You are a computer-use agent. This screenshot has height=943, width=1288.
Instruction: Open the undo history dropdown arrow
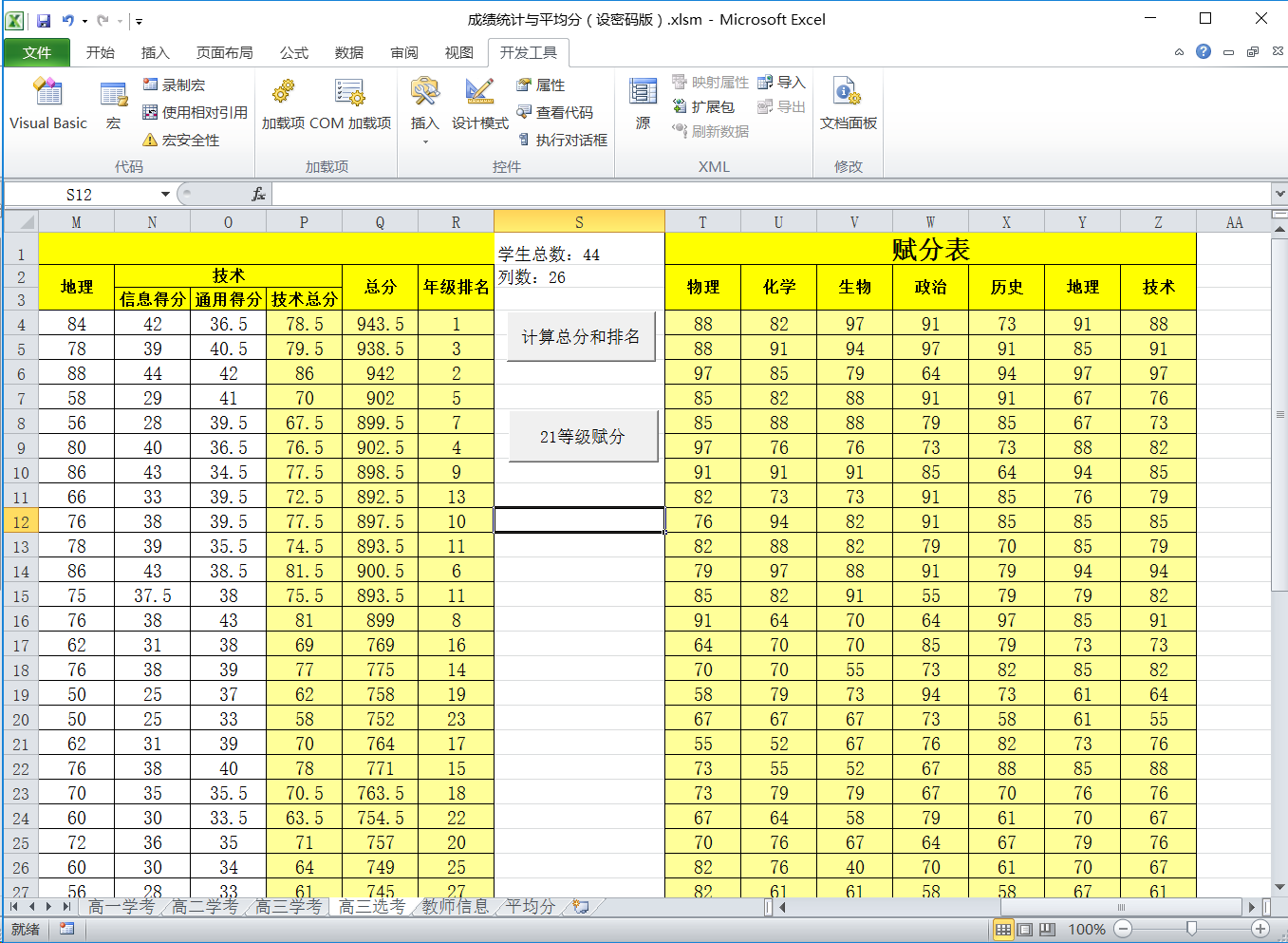pyautogui.click(x=84, y=20)
